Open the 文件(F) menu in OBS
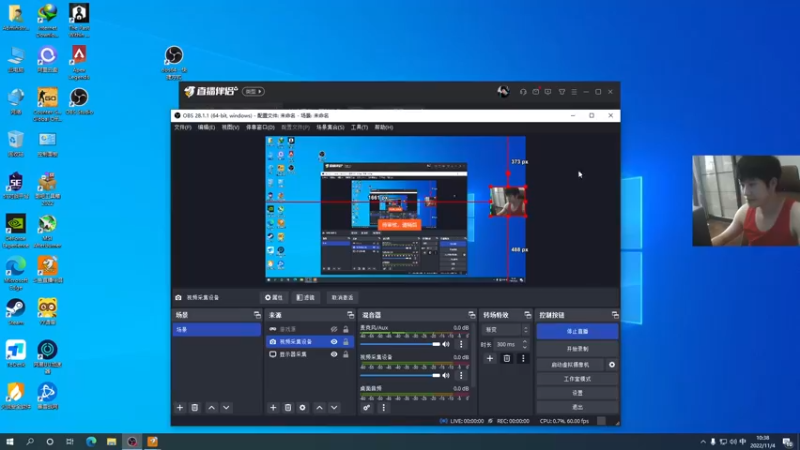800x450 pixels. 183,127
